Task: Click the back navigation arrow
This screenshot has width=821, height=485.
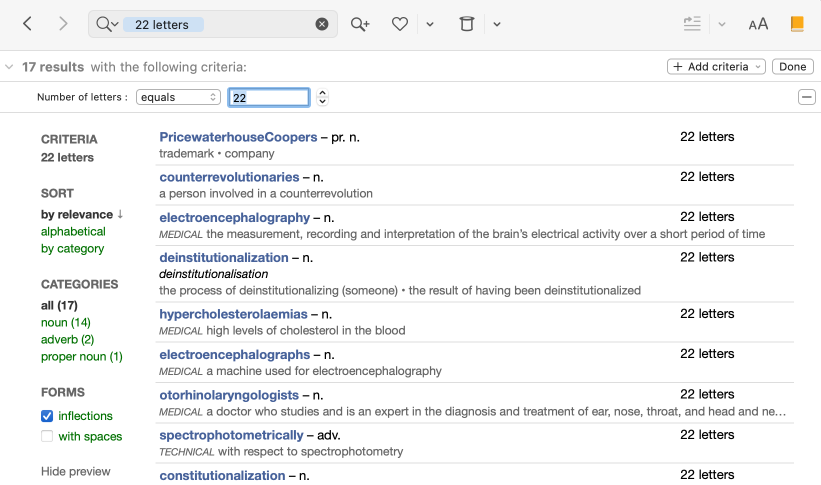Action: tap(28, 24)
